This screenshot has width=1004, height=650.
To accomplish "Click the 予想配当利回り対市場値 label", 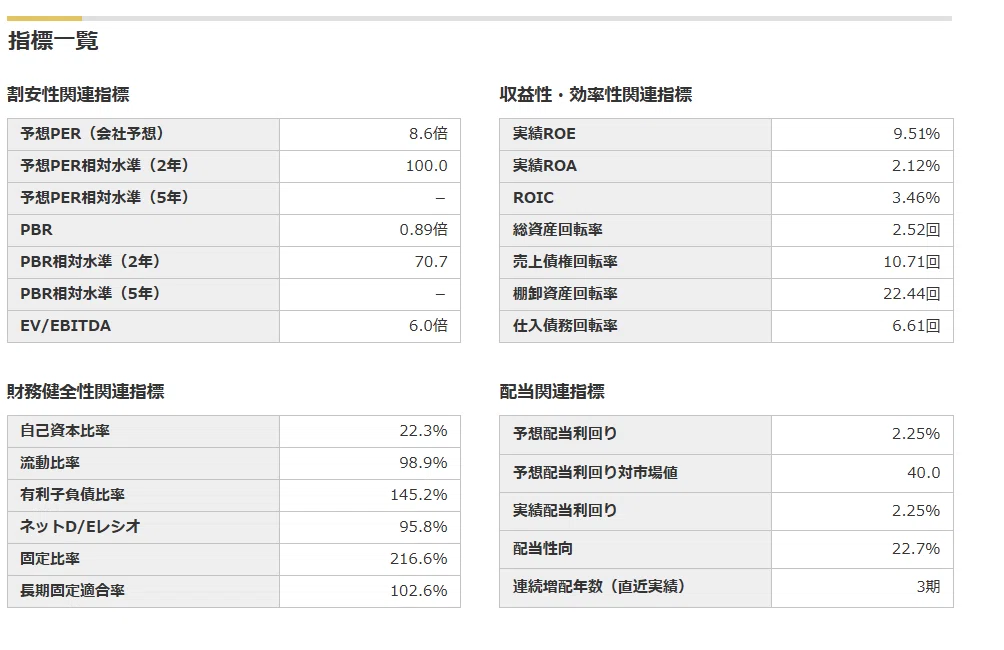I will (595, 473).
